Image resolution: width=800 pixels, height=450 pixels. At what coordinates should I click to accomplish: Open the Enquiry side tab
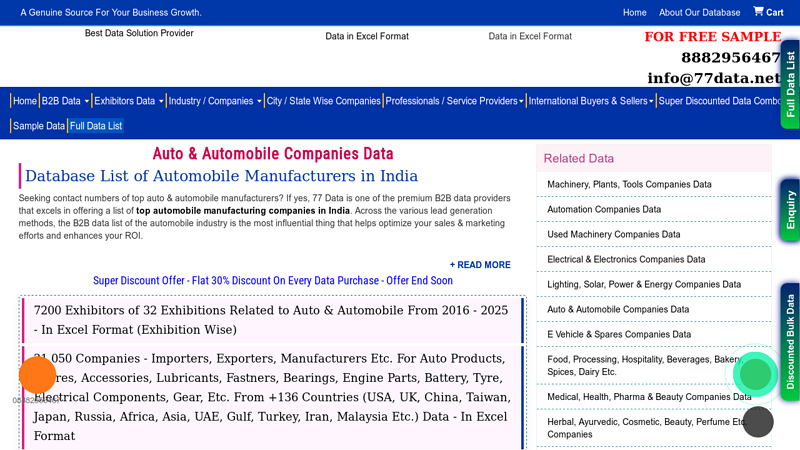click(790, 210)
